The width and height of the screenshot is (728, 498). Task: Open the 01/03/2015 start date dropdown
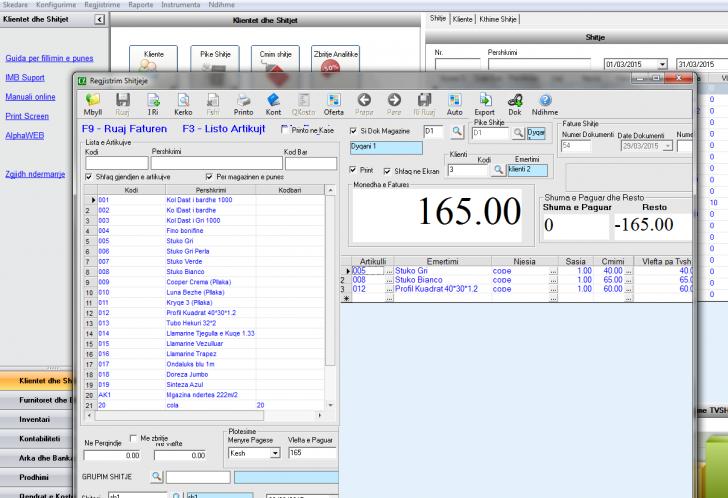(662, 64)
